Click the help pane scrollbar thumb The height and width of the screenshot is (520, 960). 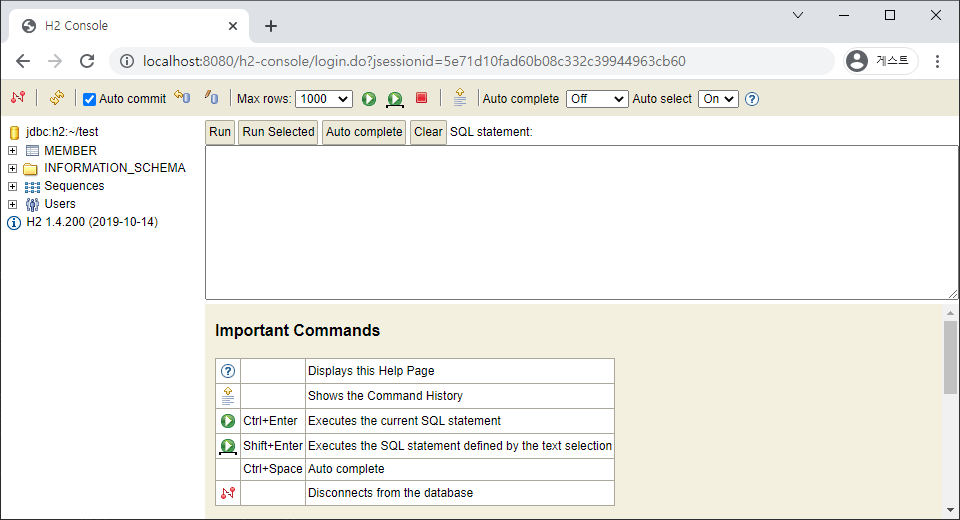[x=950, y=358]
